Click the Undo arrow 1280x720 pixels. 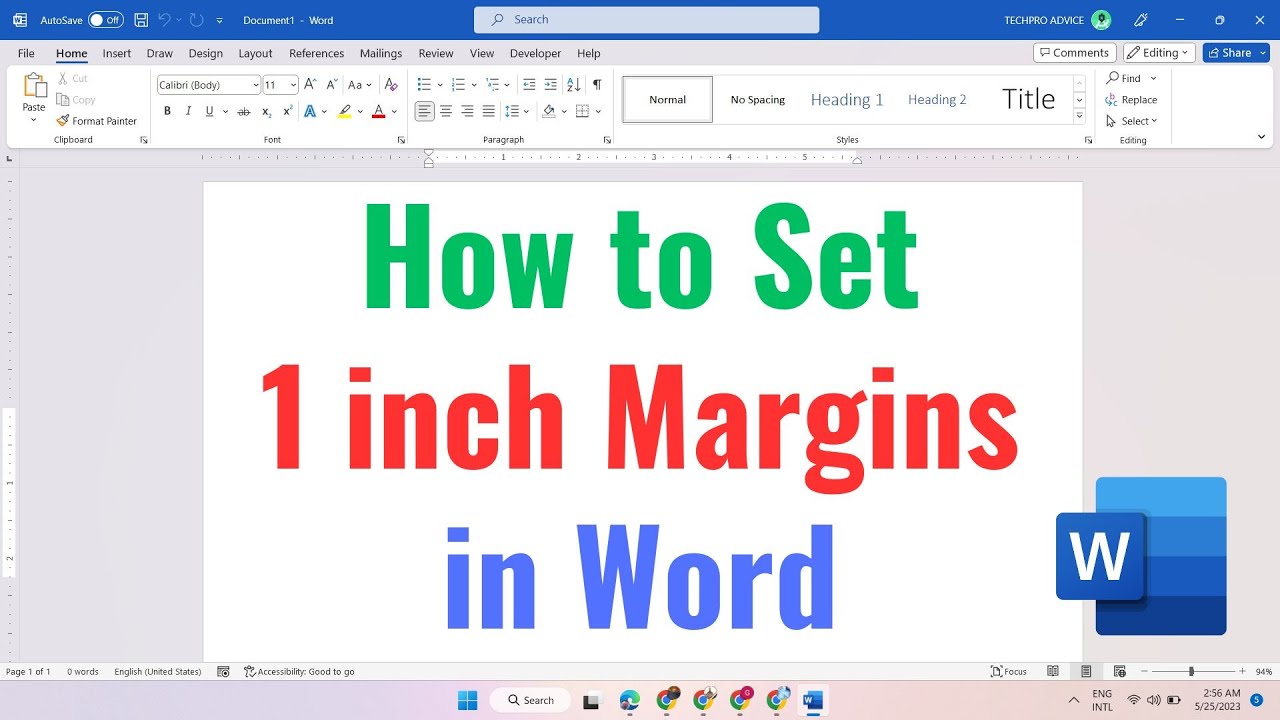coord(164,20)
